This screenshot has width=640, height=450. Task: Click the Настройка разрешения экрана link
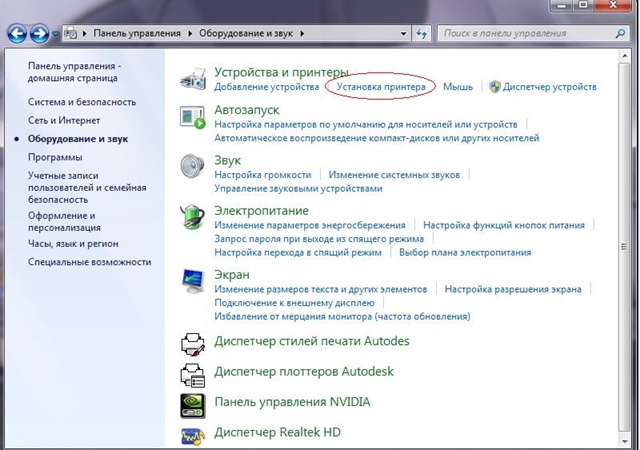pyautogui.click(x=513, y=289)
